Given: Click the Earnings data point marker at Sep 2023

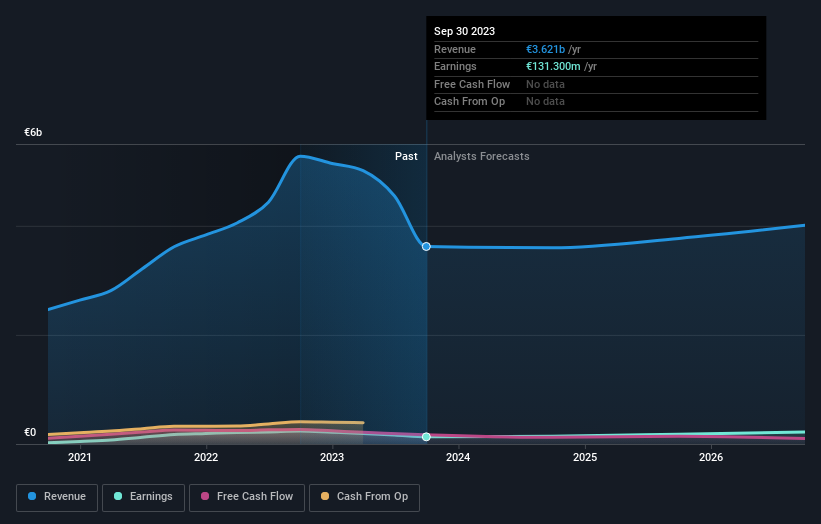Looking at the screenshot, I should pyautogui.click(x=426, y=437).
